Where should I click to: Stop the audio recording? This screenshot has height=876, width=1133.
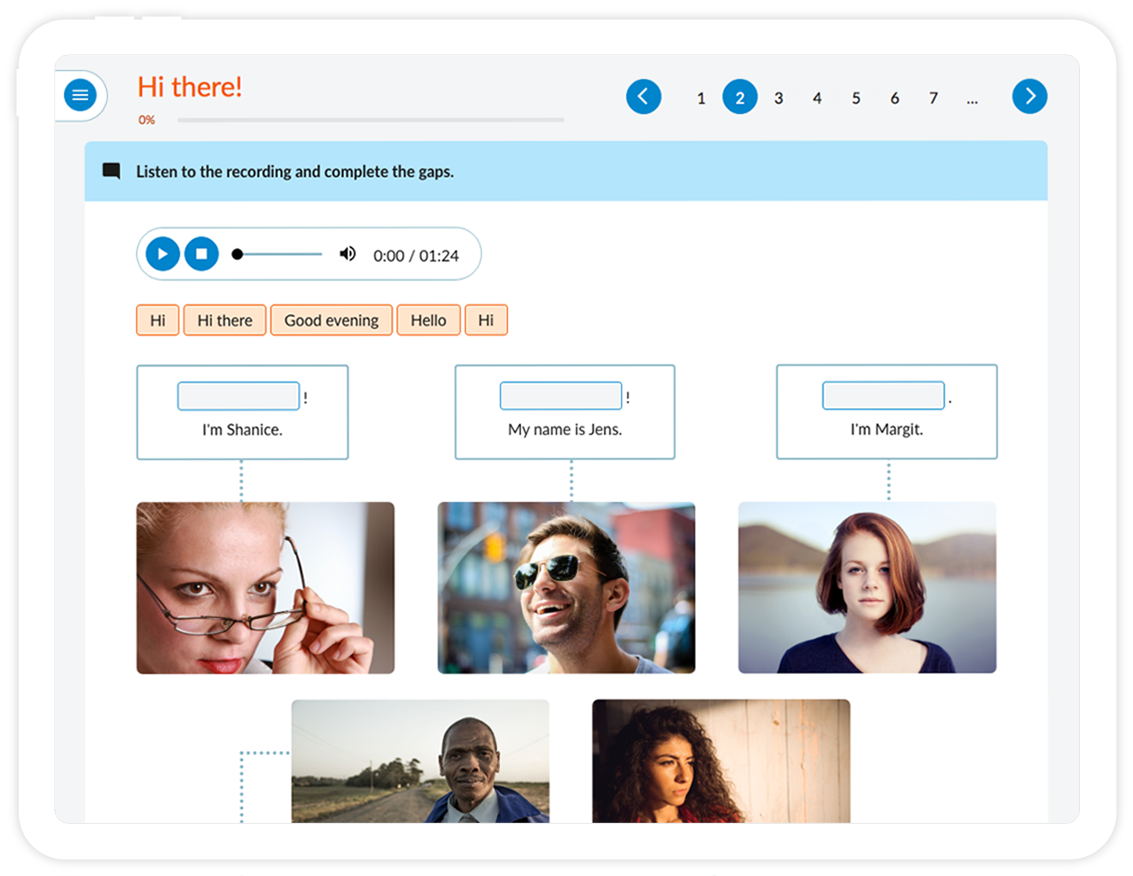201,254
